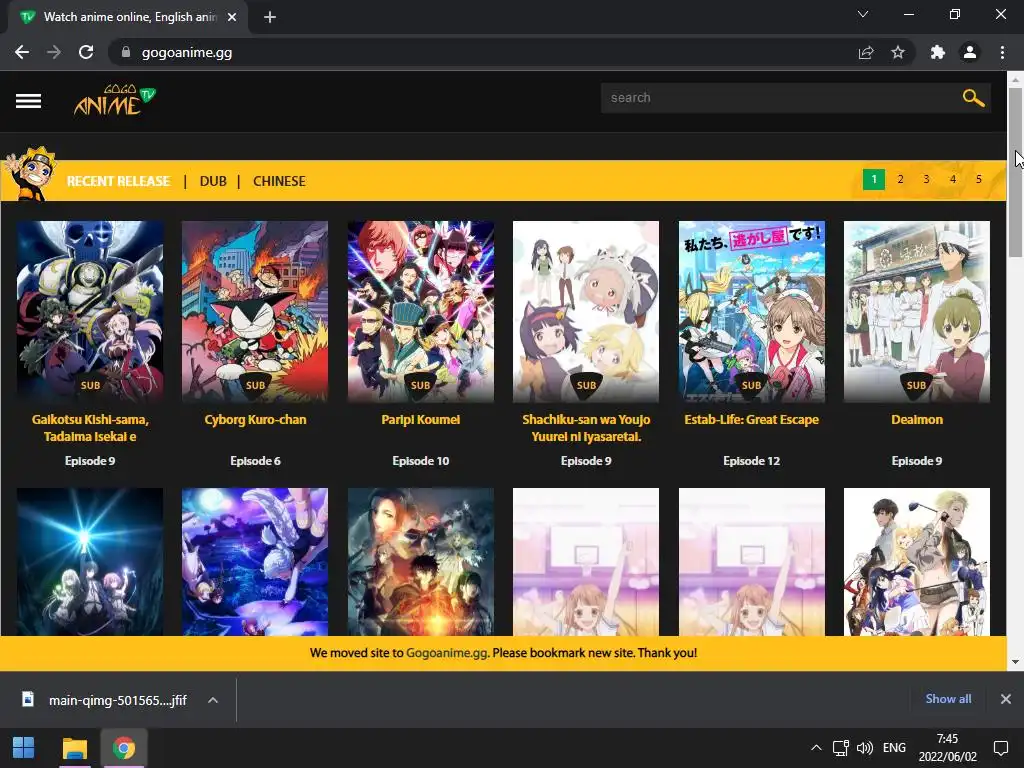The width and height of the screenshot is (1024, 768).
Task: View site lock info icon
Action: click(126, 52)
